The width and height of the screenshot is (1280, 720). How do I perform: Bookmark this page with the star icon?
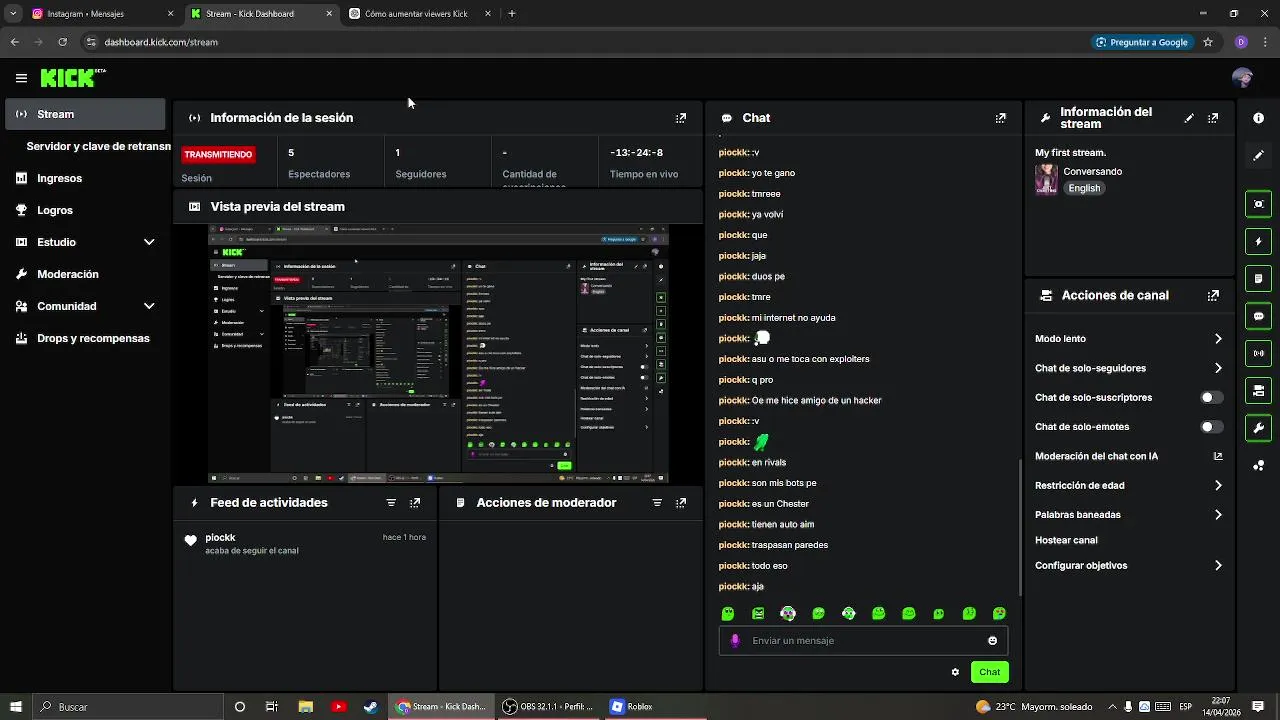(1208, 42)
